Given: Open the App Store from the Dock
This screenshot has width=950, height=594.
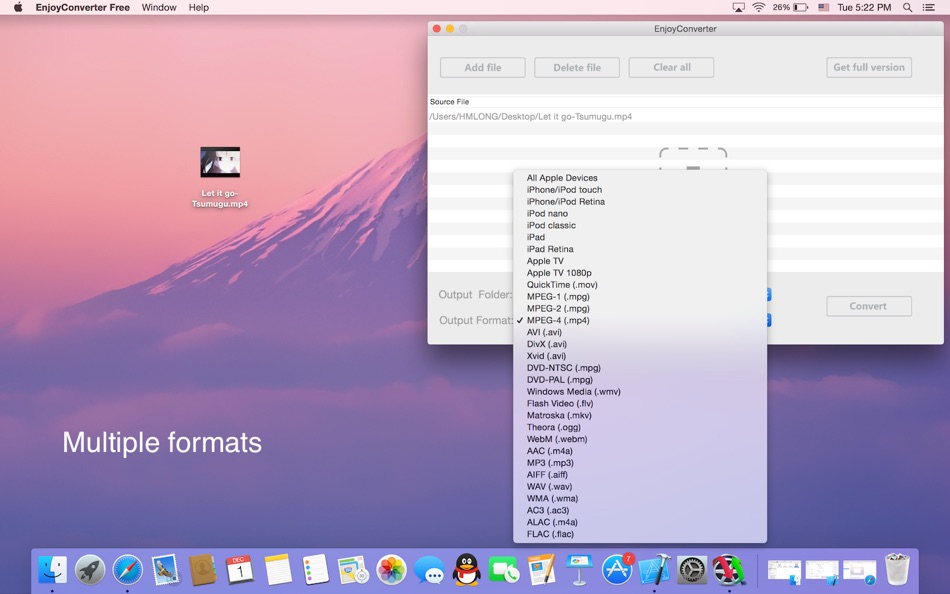Looking at the screenshot, I should pos(615,572).
